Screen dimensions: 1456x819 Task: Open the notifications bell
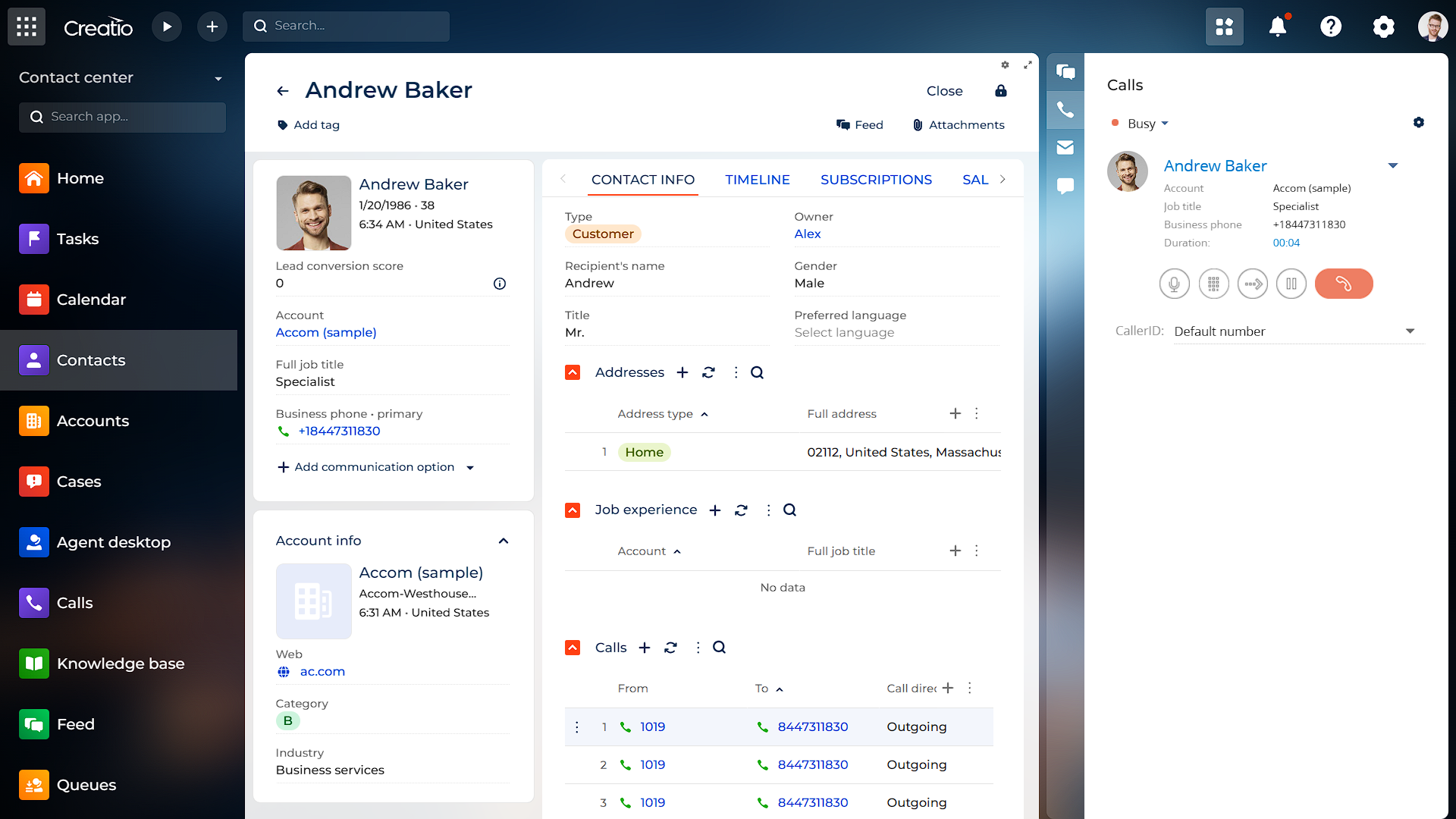[1278, 27]
